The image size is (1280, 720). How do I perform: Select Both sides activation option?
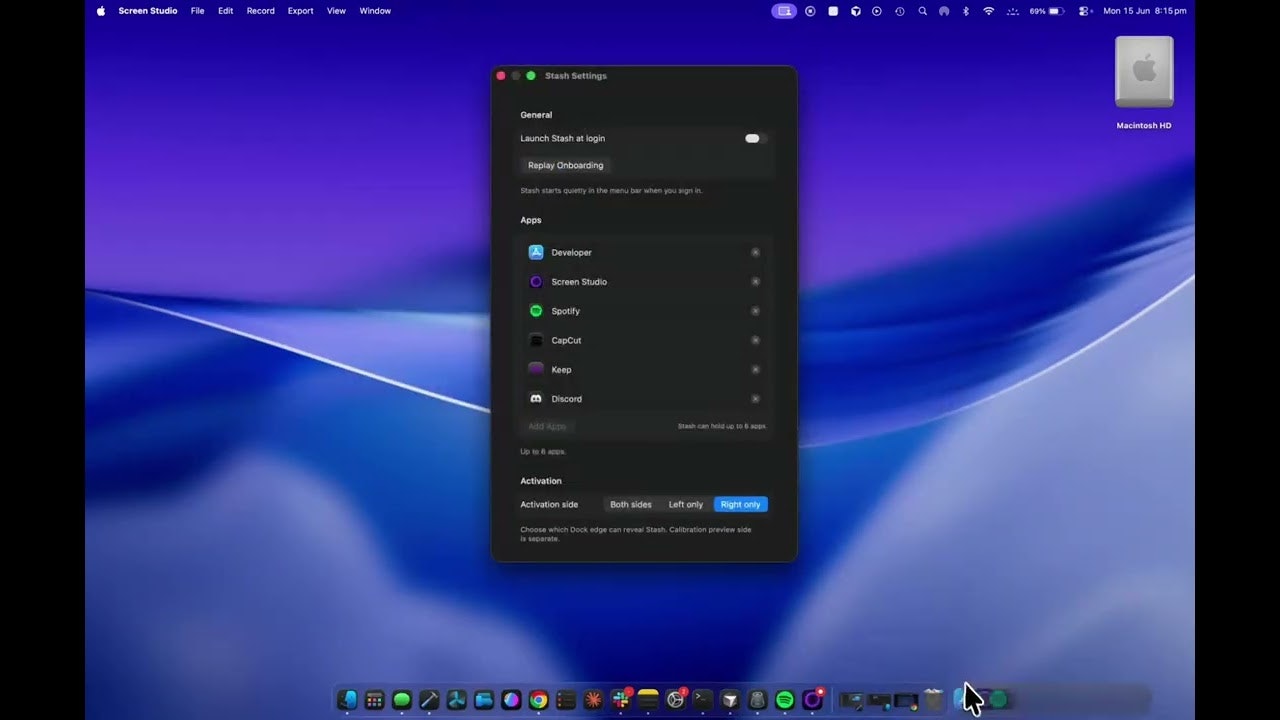tap(631, 504)
